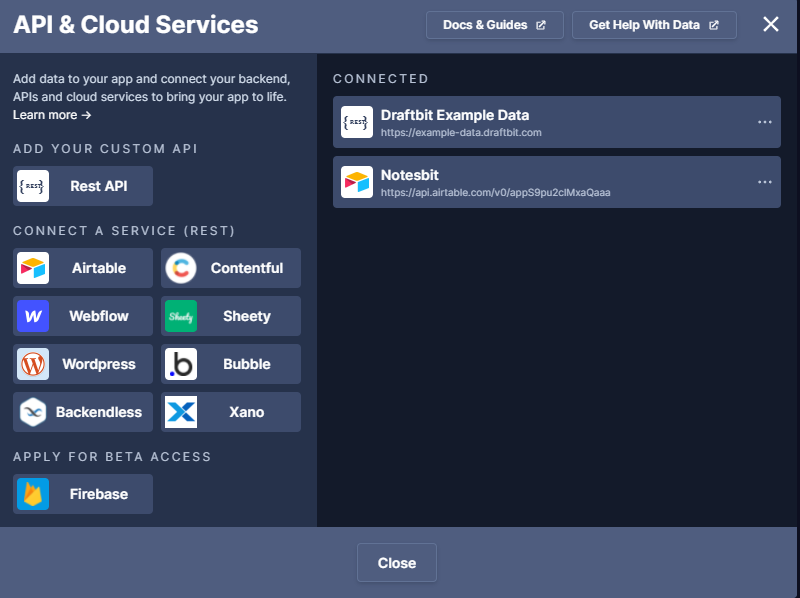This screenshot has width=800, height=598.
Task: Click the Wordpress logo icon
Action: click(x=33, y=364)
